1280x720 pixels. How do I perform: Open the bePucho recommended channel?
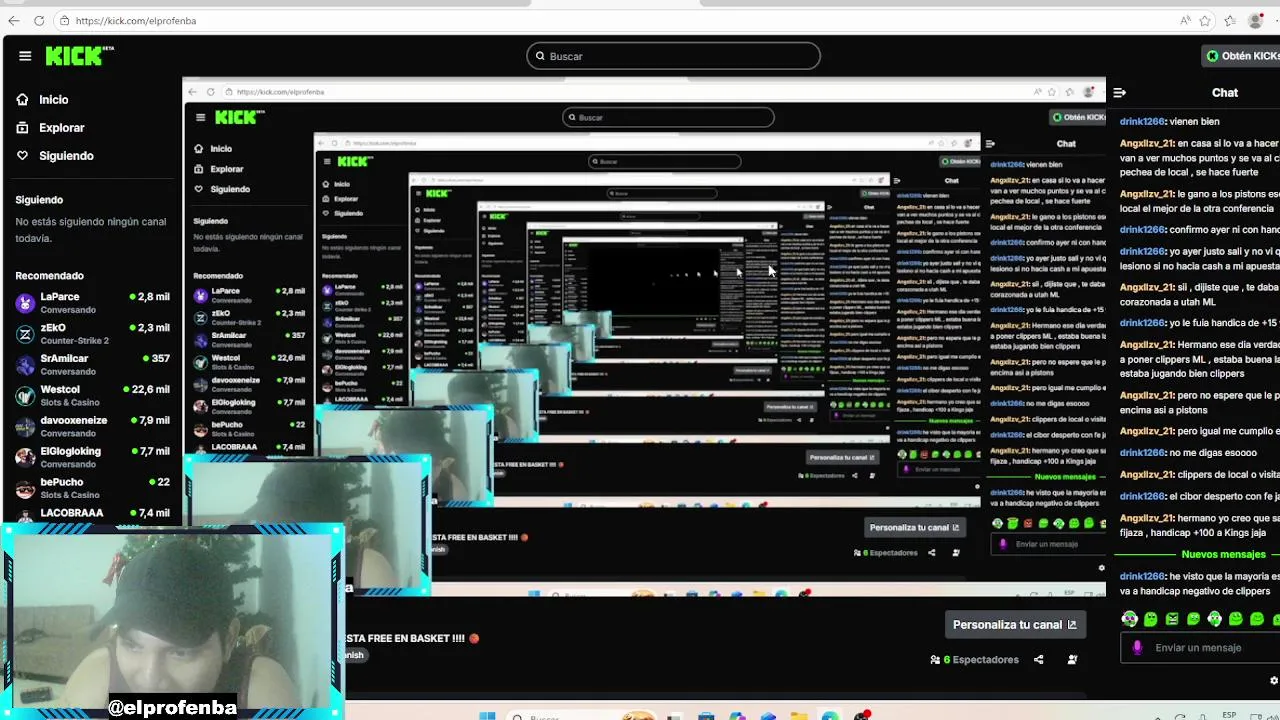pyautogui.click(x=92, y=489)
